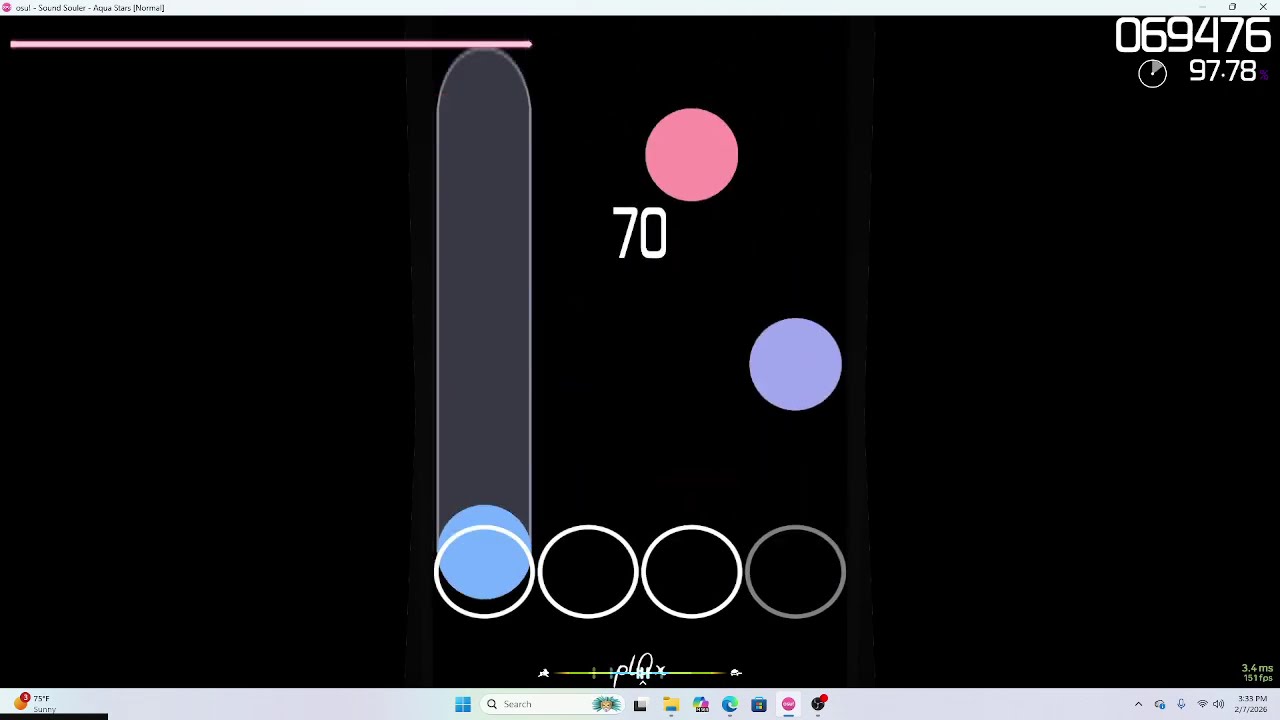
Task: Open the OBS recording app in taskbar
Action: point(819,704)
